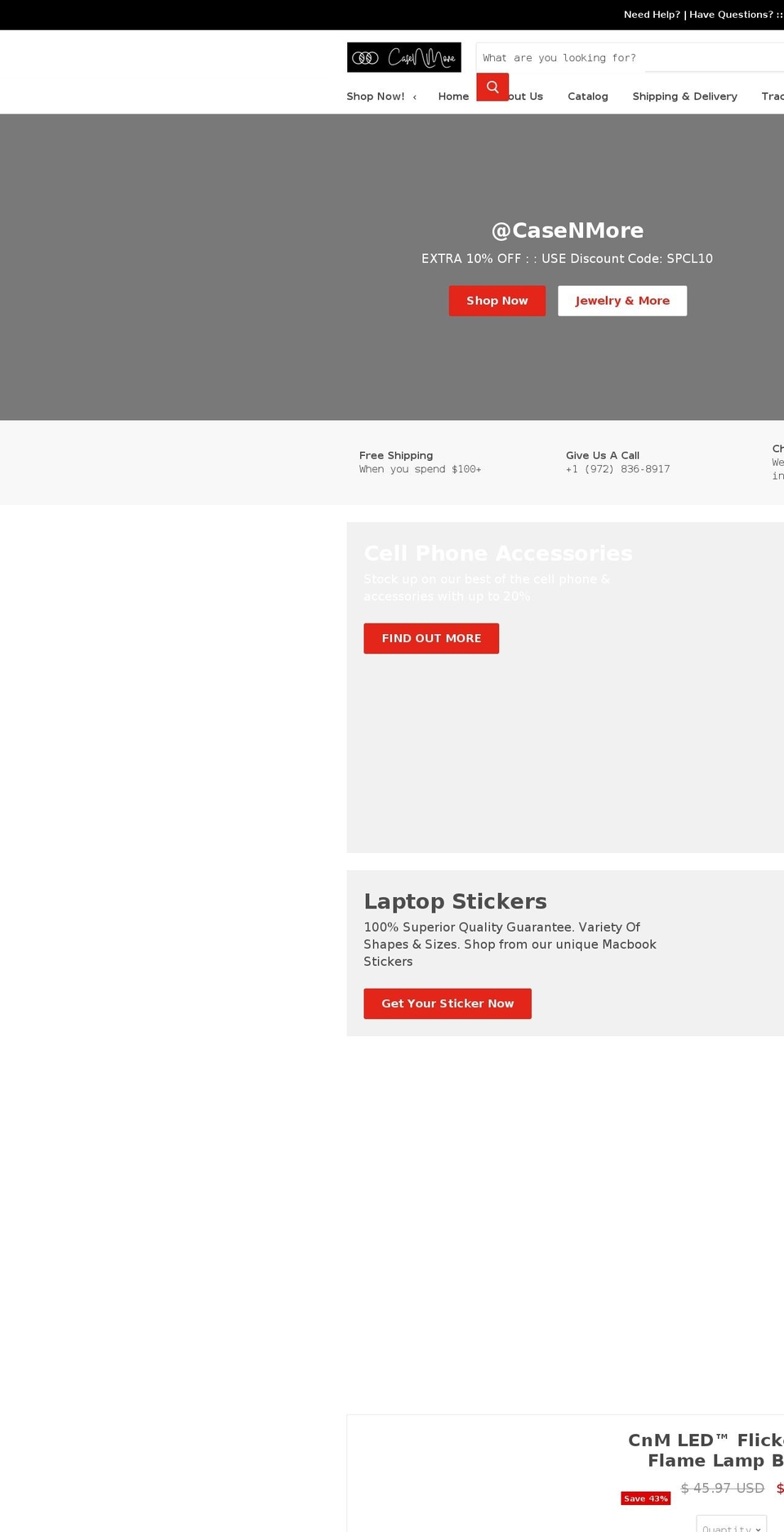Click the Give Us A Call heading
The image size is (784, 1532).
pyautogui.click(x=603, y=455)
